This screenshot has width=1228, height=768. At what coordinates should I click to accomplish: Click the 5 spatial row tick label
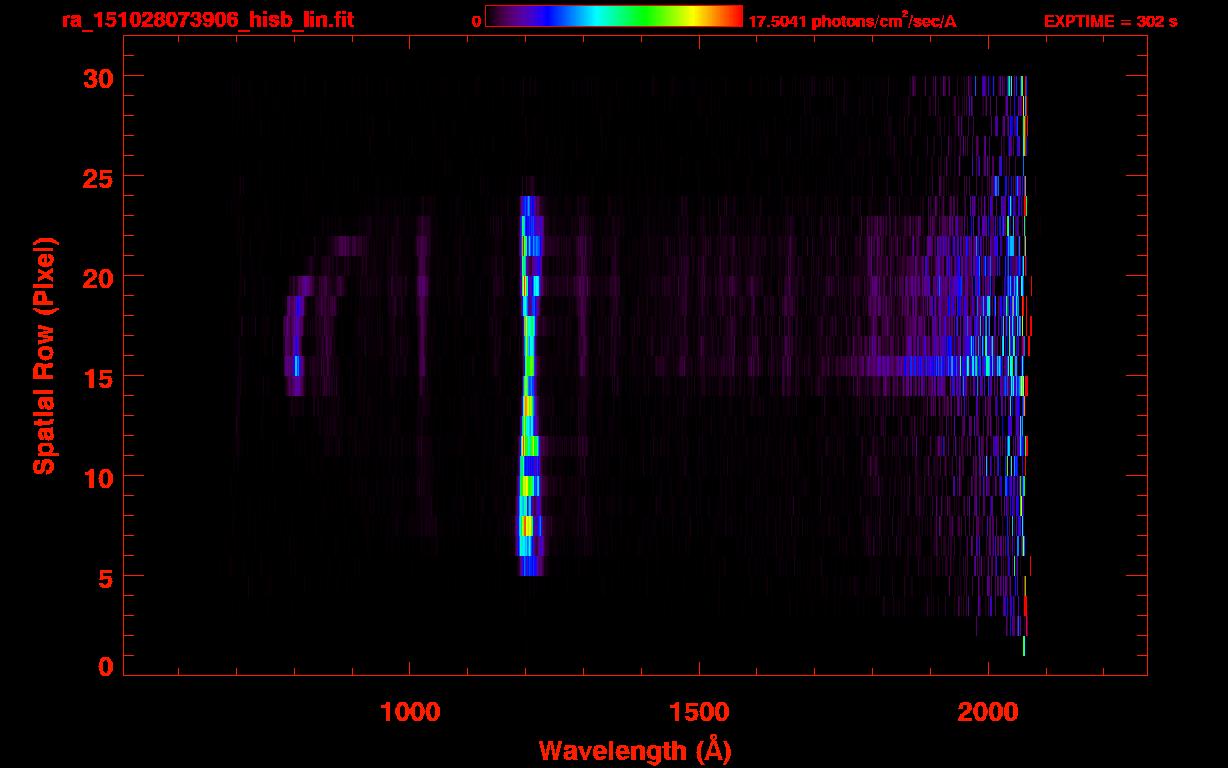105,577
